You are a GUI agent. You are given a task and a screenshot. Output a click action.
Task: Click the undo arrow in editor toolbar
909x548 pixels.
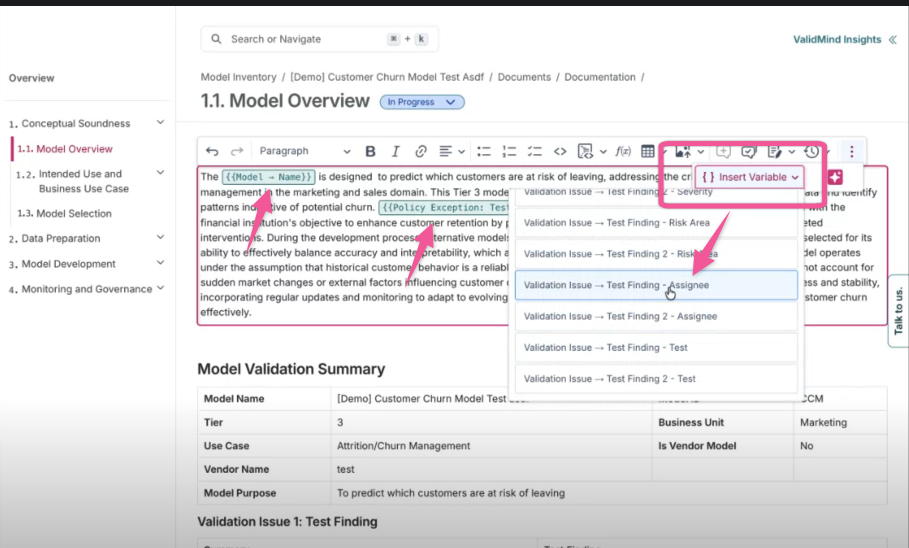(x=212, y=151)
